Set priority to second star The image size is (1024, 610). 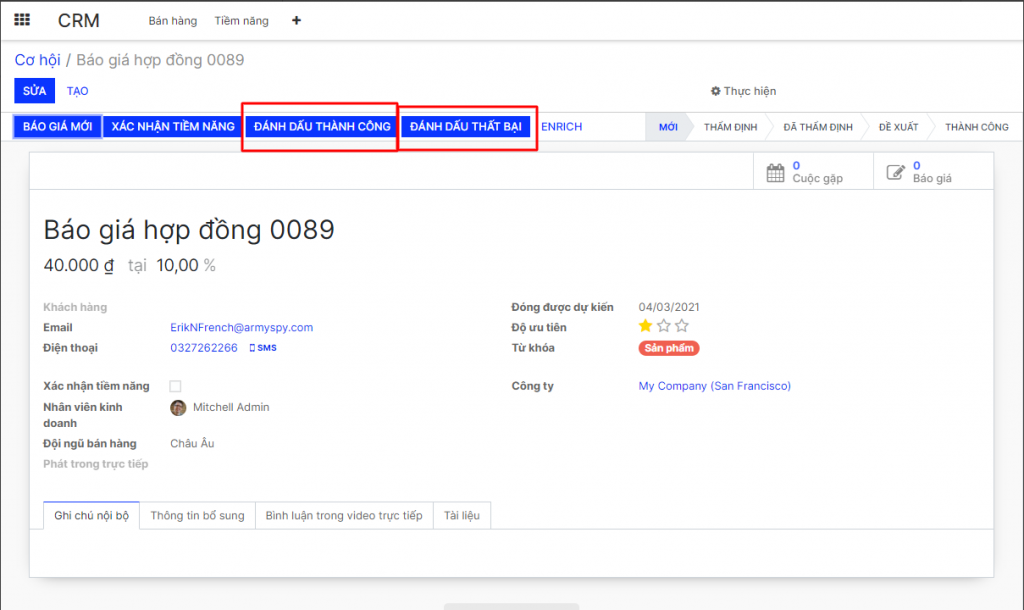(664, 325)
